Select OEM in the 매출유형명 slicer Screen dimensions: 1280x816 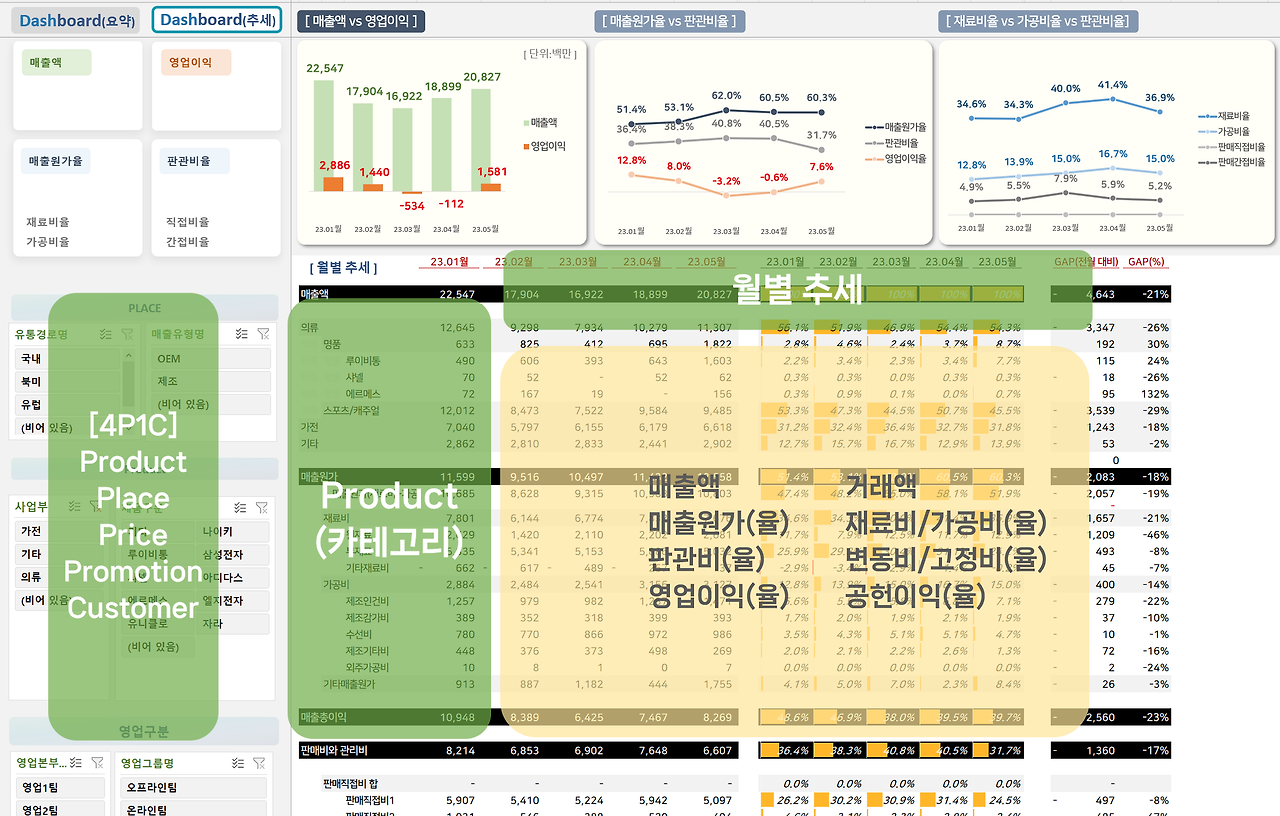point(210,358)
